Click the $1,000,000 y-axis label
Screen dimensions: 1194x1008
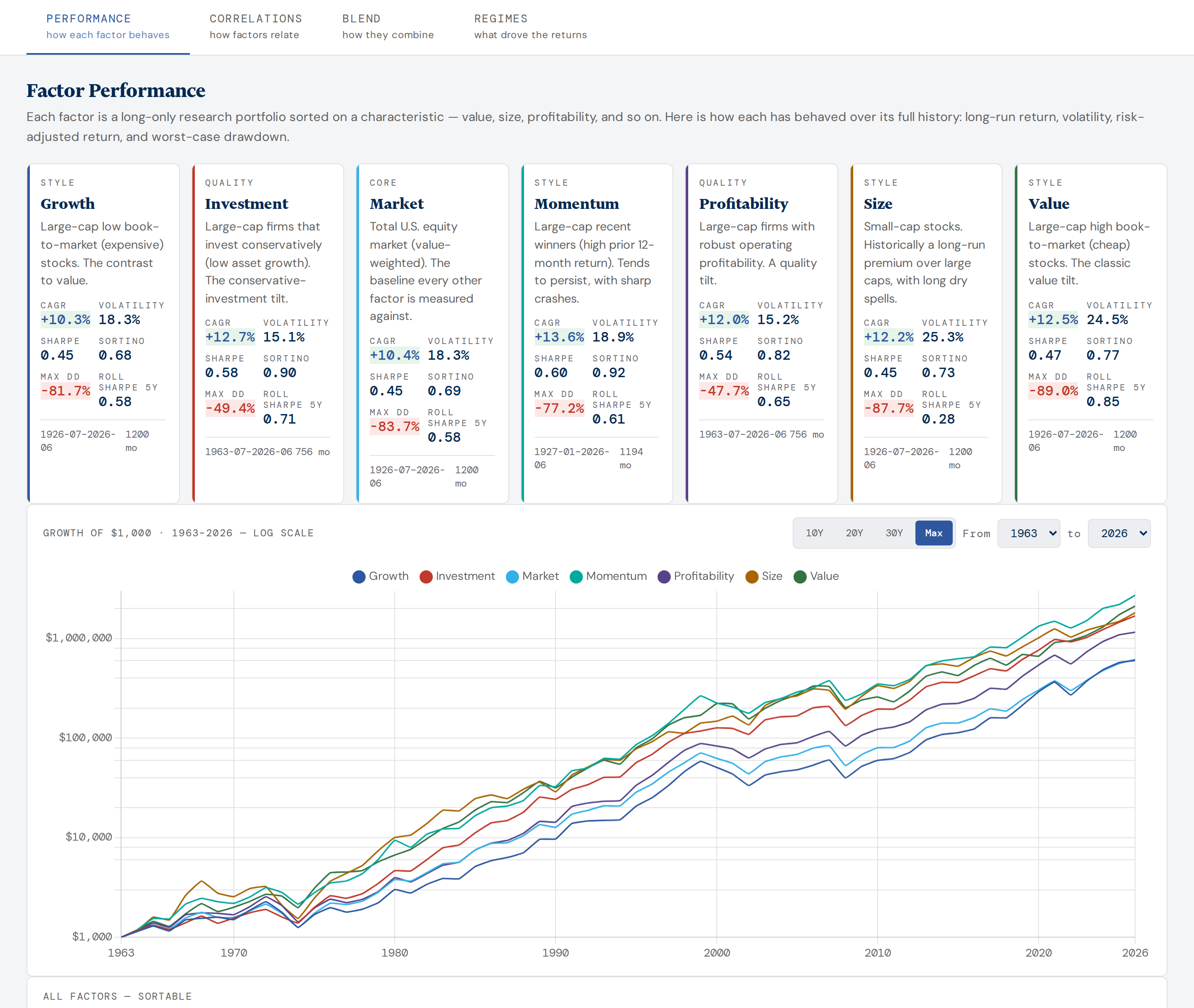pos(79,638)
